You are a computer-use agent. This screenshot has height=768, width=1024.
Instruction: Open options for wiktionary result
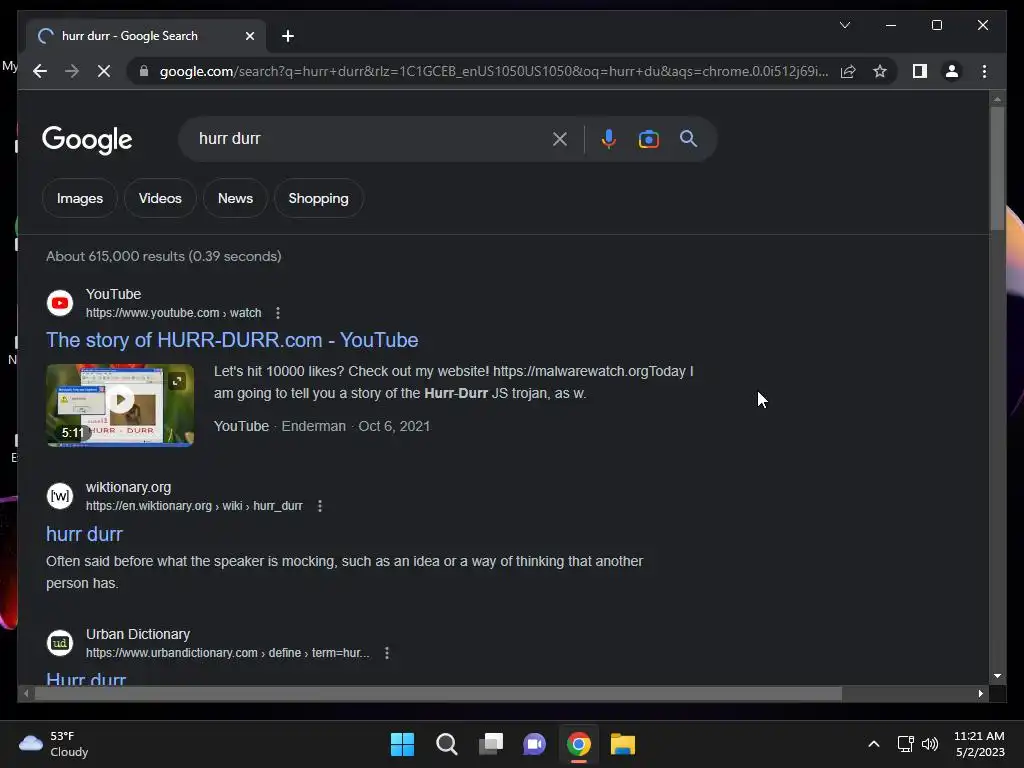319,506
